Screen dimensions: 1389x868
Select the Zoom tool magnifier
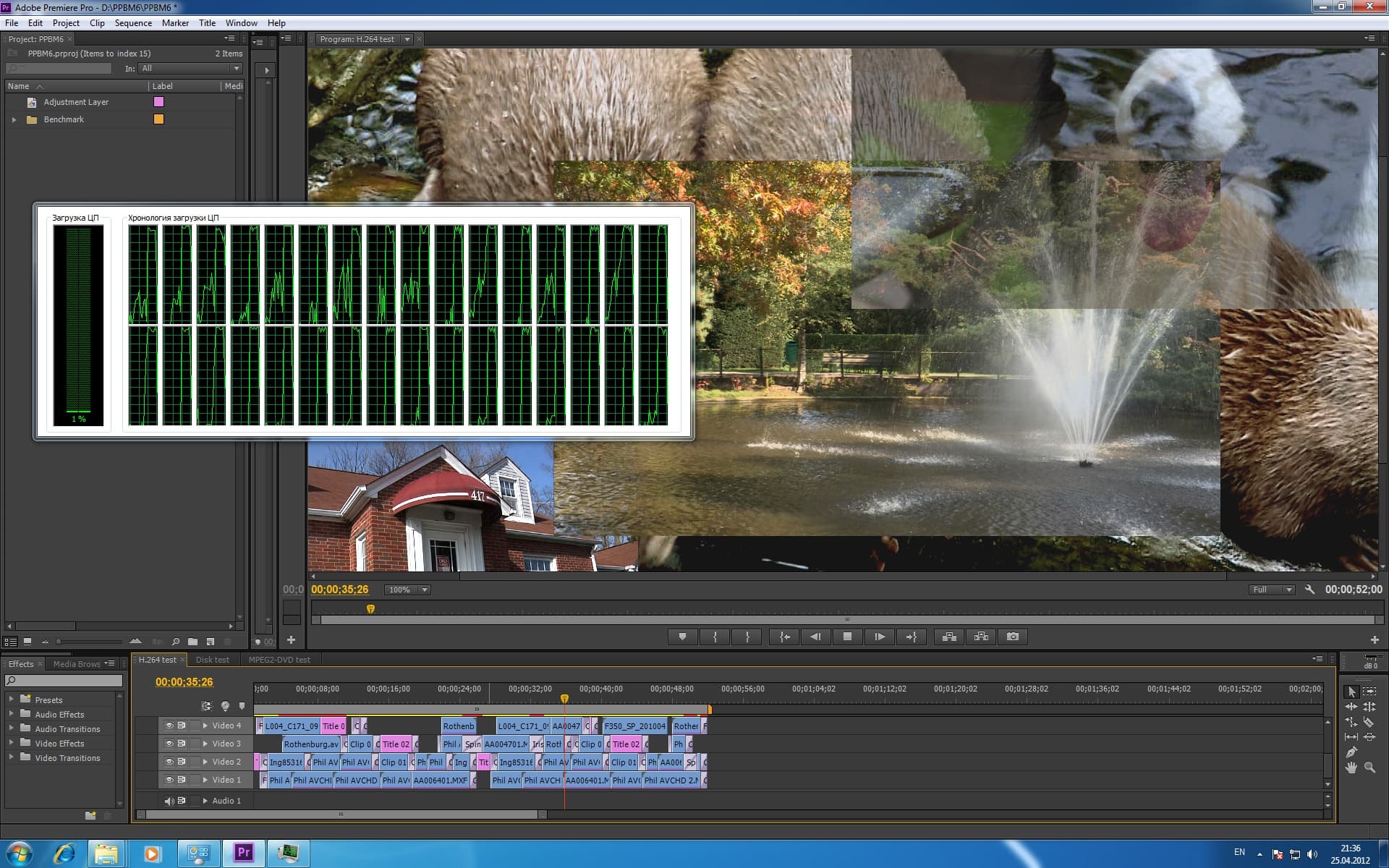point(1369,767)
